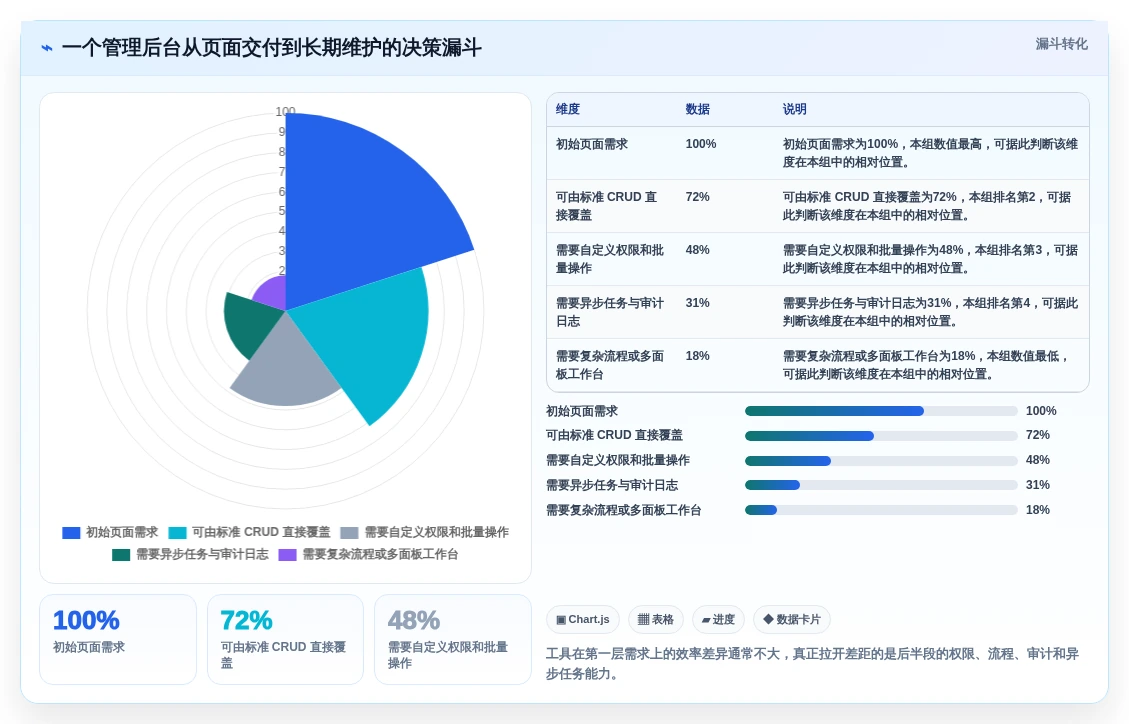Toggle the 需要自定义权限和批量操作 legend swatch
The width and height of the screenshot is (1129, 724).
pyautogui.click(x=349, y=533)
